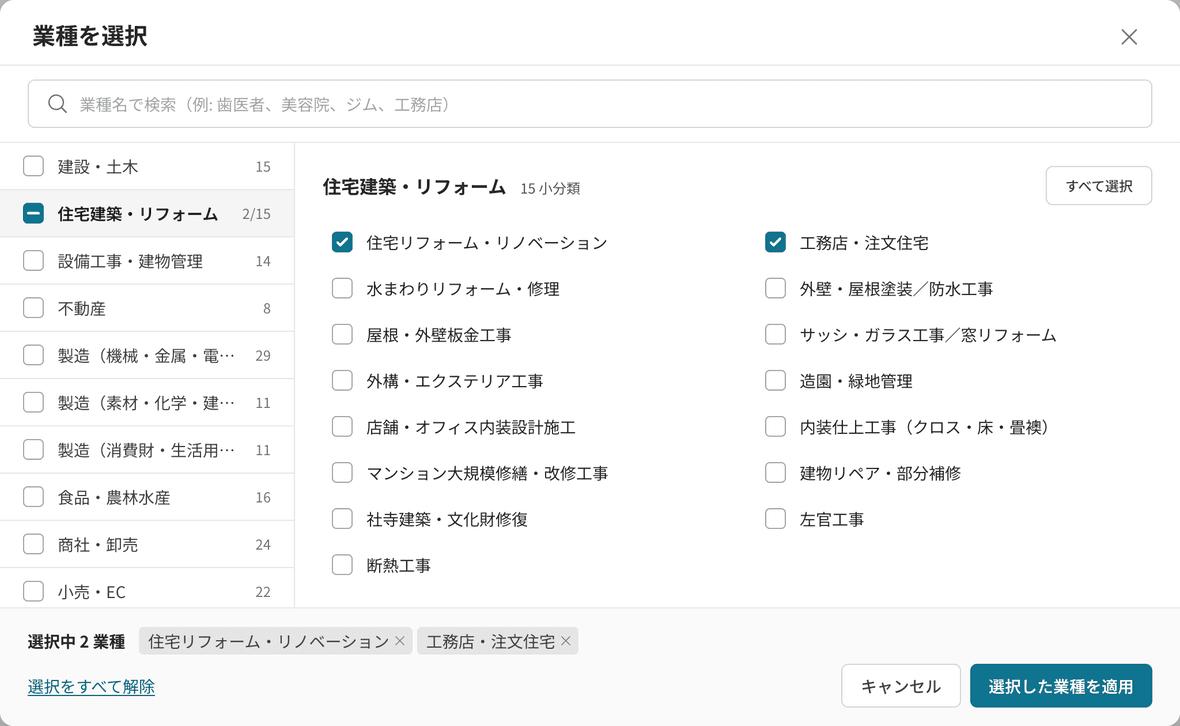The width and height of the screenshot is (1180, 726).
Task: Remove the 工務店・注文住宅 chip via its X
Action: 566,641
